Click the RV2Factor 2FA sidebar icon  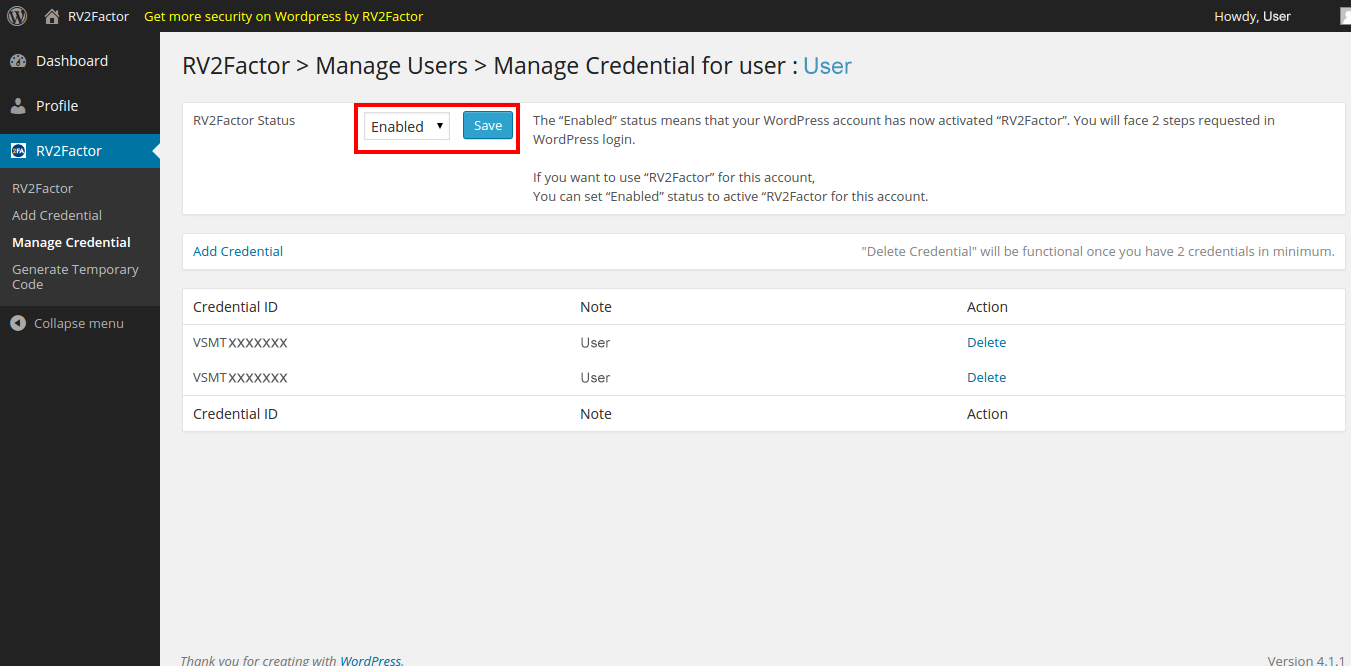[x=18, y=151]
